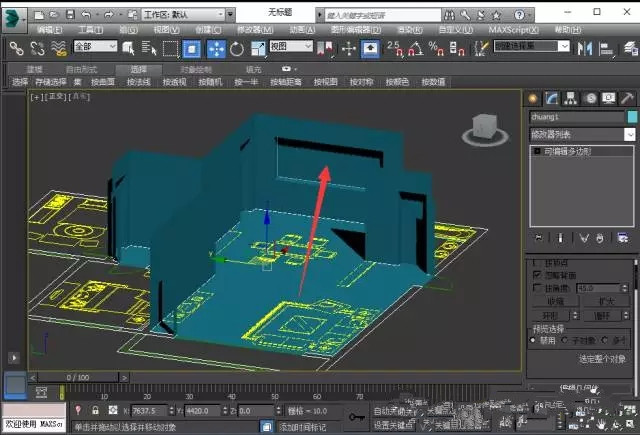Toggle the 按角度 checkbox
640x435 pixels.
[x=537, y=288]
